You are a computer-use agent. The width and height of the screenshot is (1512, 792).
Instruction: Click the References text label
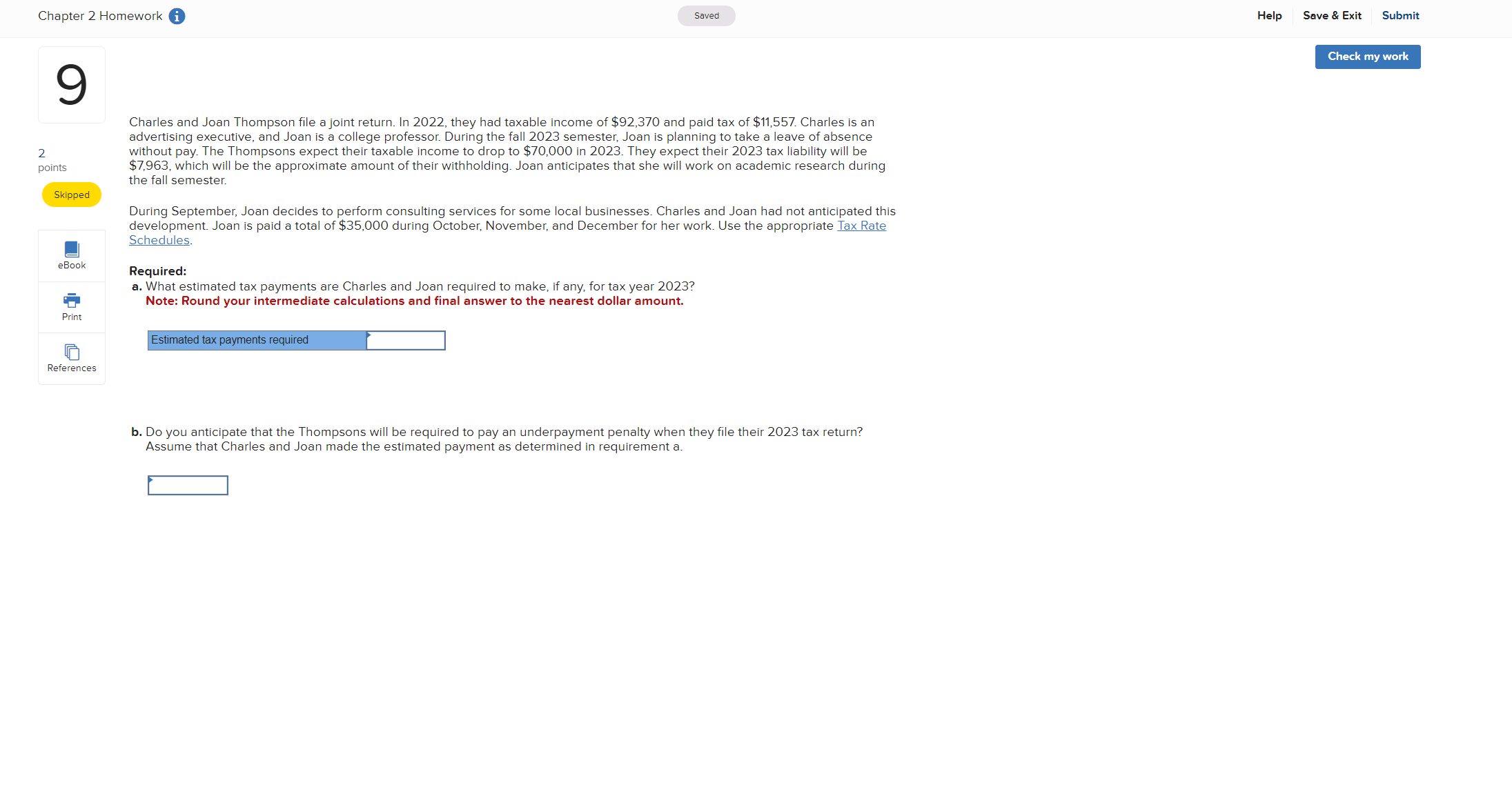click(72, 368)
